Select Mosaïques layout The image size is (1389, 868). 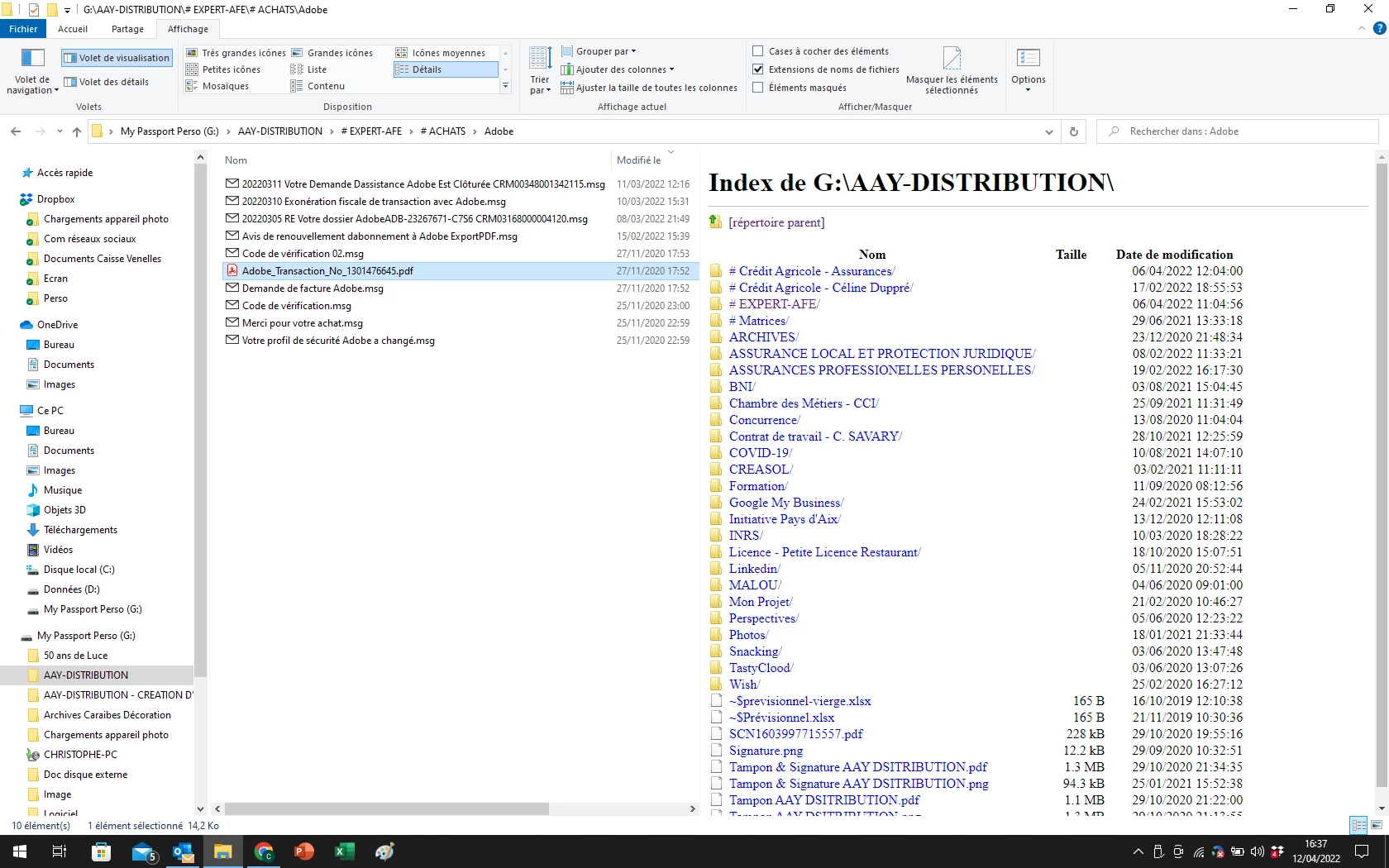point(217,86)
